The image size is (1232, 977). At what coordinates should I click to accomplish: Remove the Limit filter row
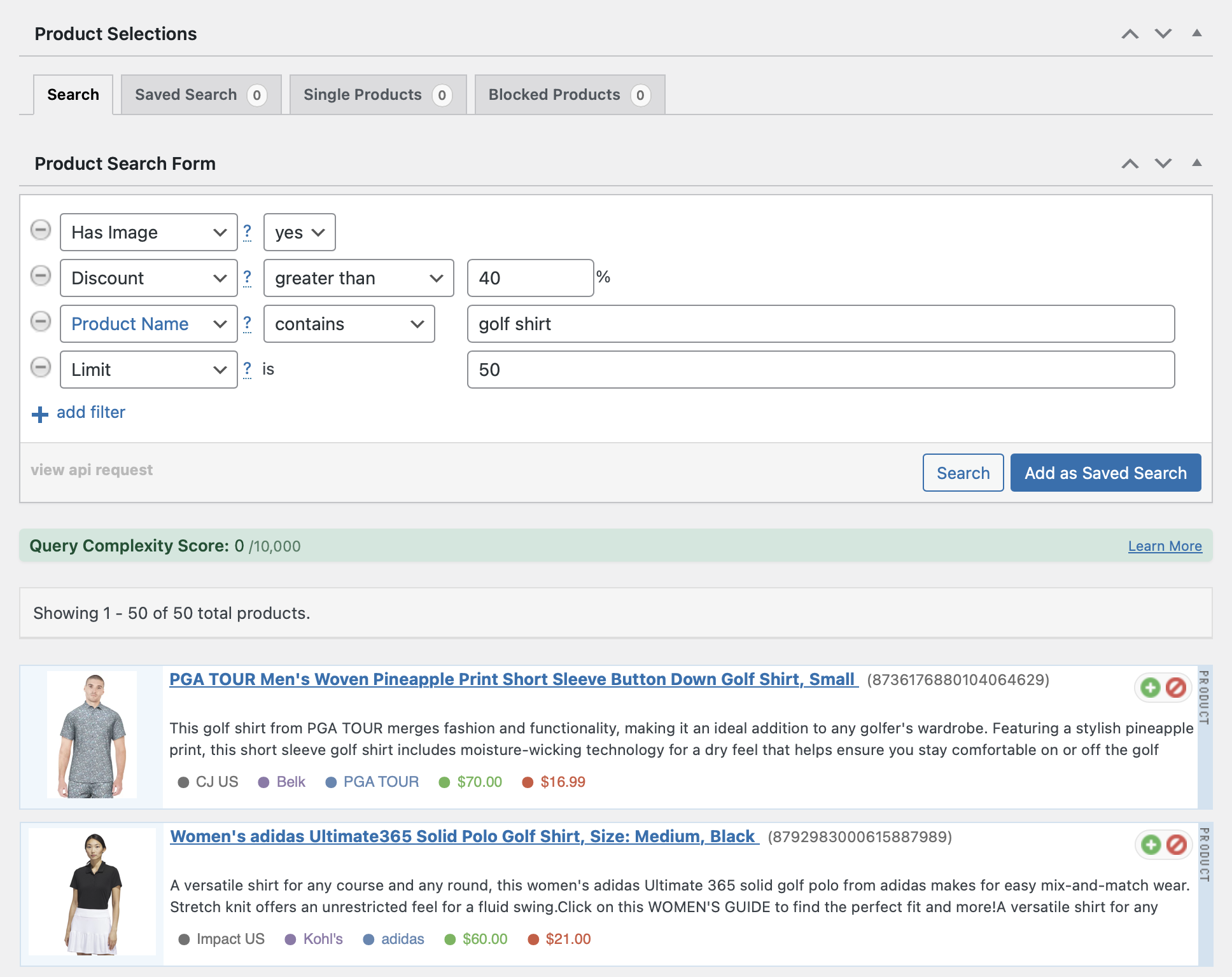coord(41,368)
